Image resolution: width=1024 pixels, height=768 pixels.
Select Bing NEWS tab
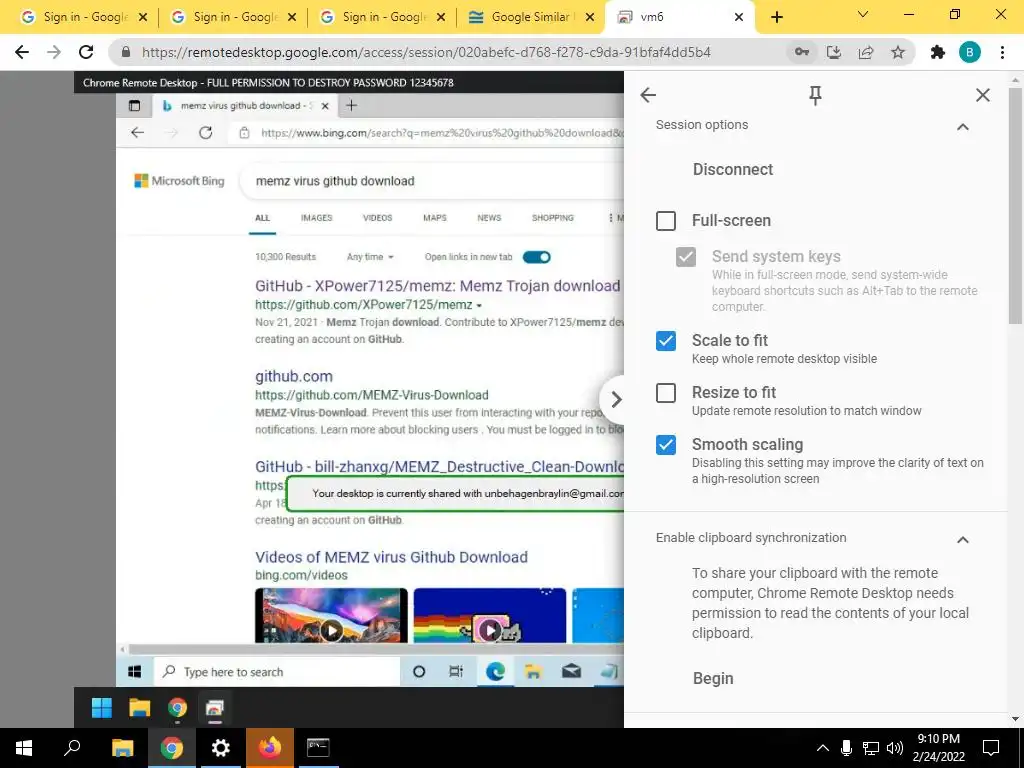click(489, 217)
